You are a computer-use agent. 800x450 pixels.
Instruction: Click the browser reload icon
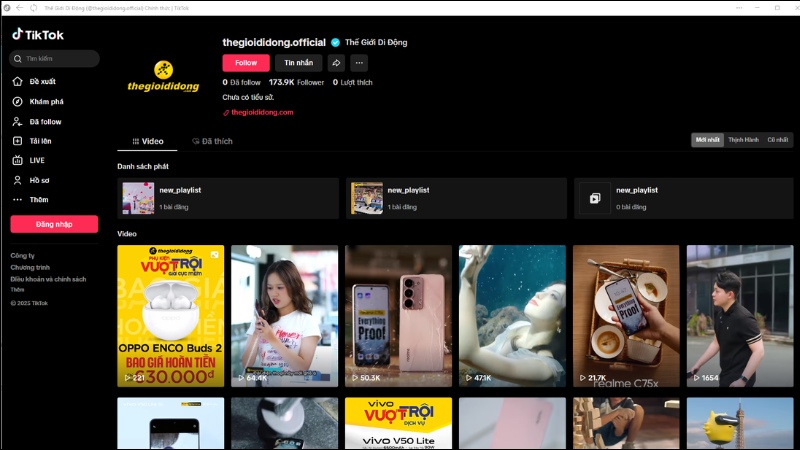[x=34, y=8]
